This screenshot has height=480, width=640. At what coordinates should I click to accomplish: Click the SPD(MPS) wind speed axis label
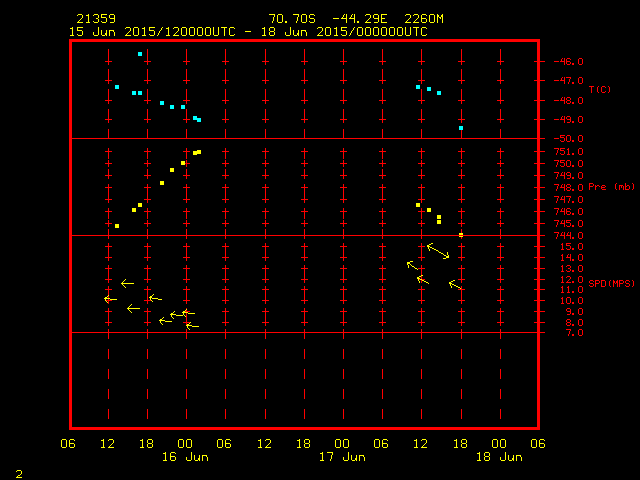(x=611, y=284)
